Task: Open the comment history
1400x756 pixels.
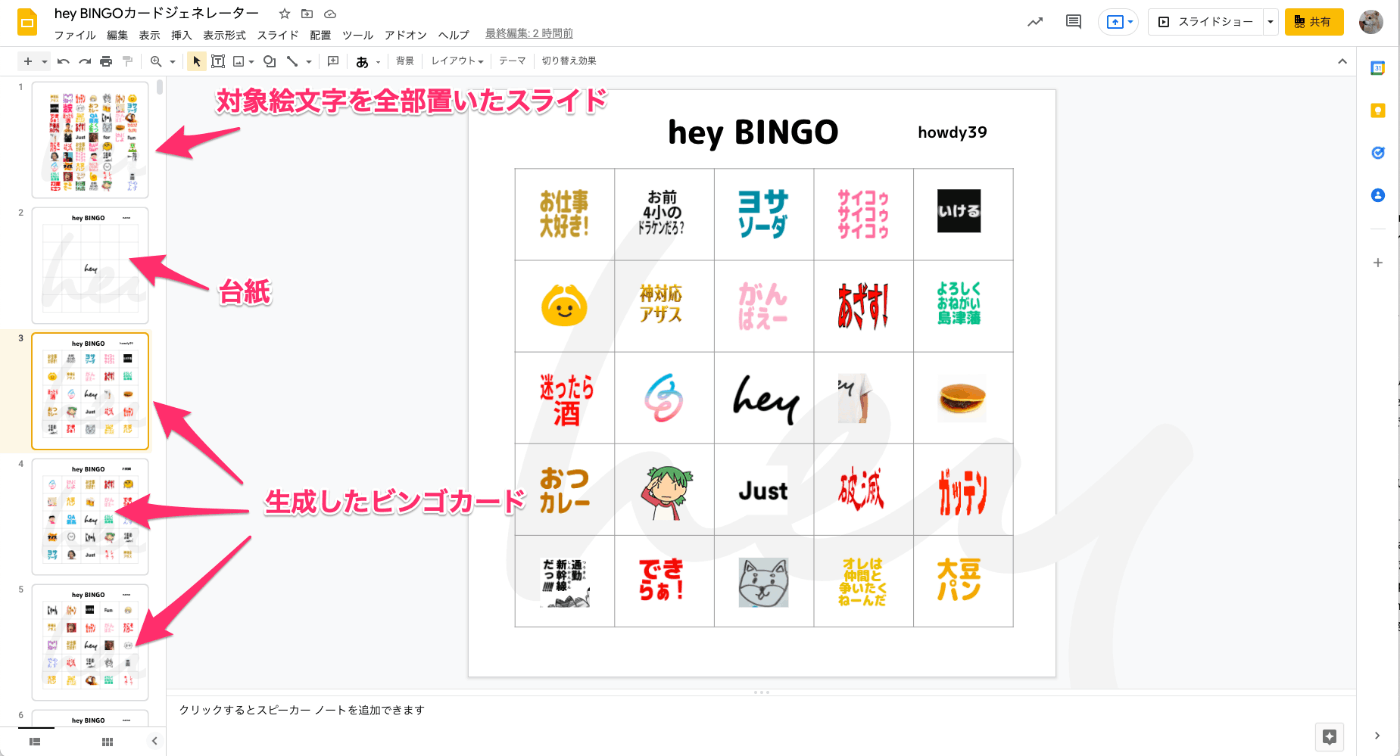Action: tap(1074, 21)
